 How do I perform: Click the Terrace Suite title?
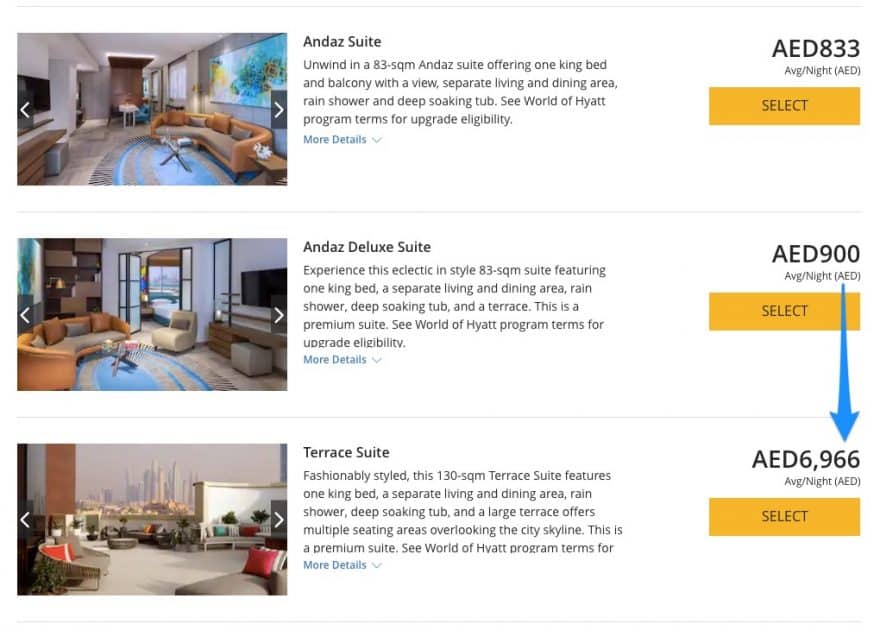[346, 452]
